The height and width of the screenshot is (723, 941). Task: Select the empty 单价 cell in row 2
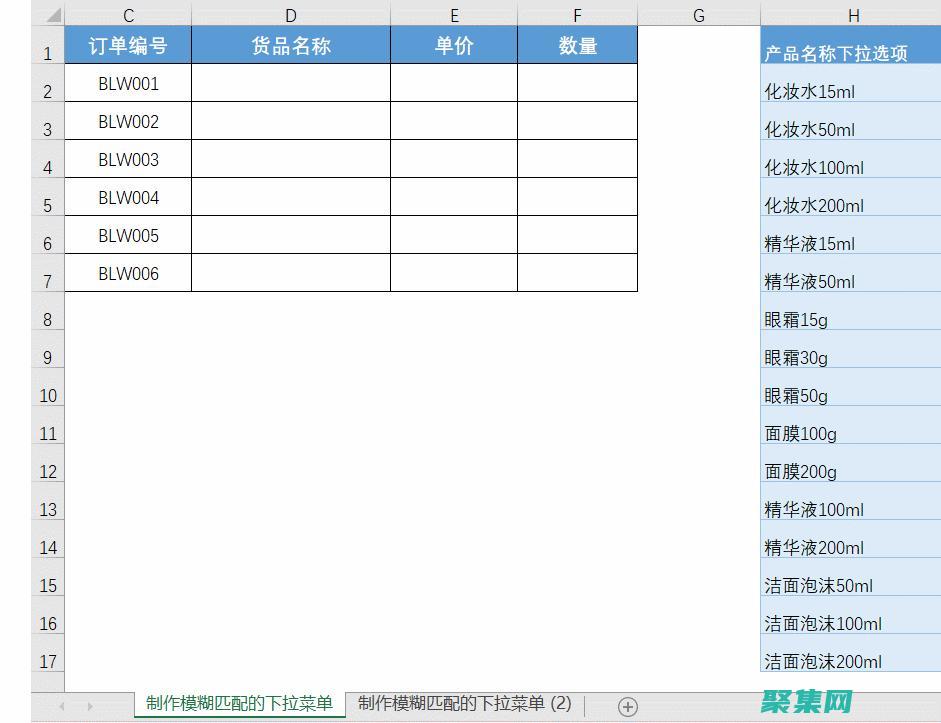tap(454, 83)
